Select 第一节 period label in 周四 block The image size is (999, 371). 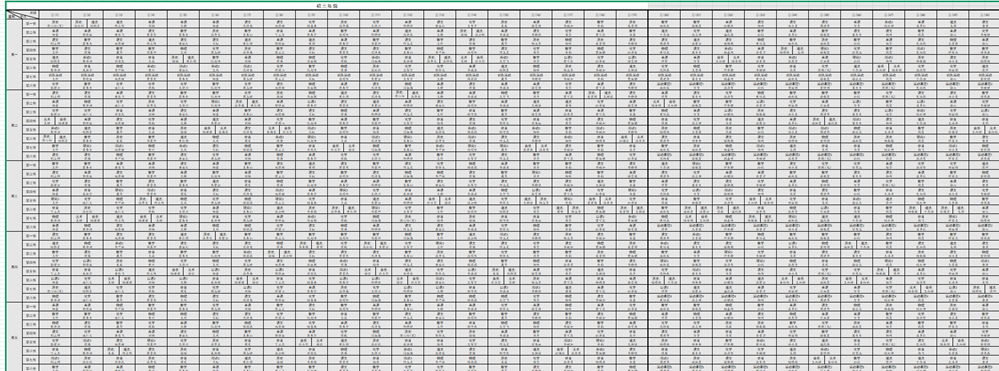(x=31, y=236)
